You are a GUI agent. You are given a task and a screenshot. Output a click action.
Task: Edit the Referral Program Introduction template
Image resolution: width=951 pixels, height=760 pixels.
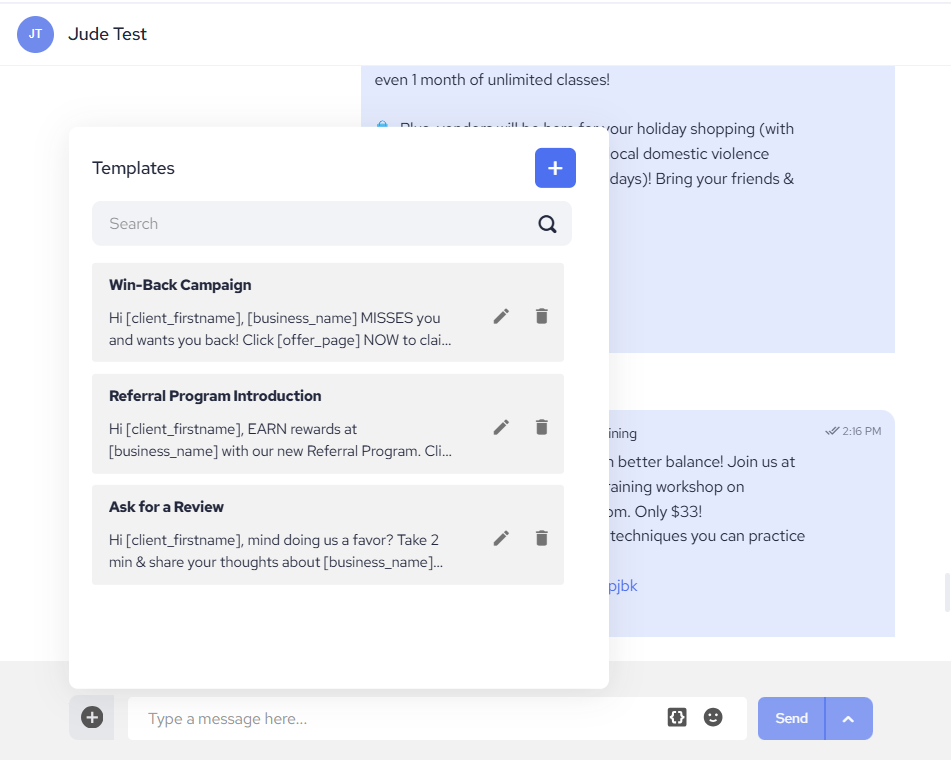coord(501,427)
